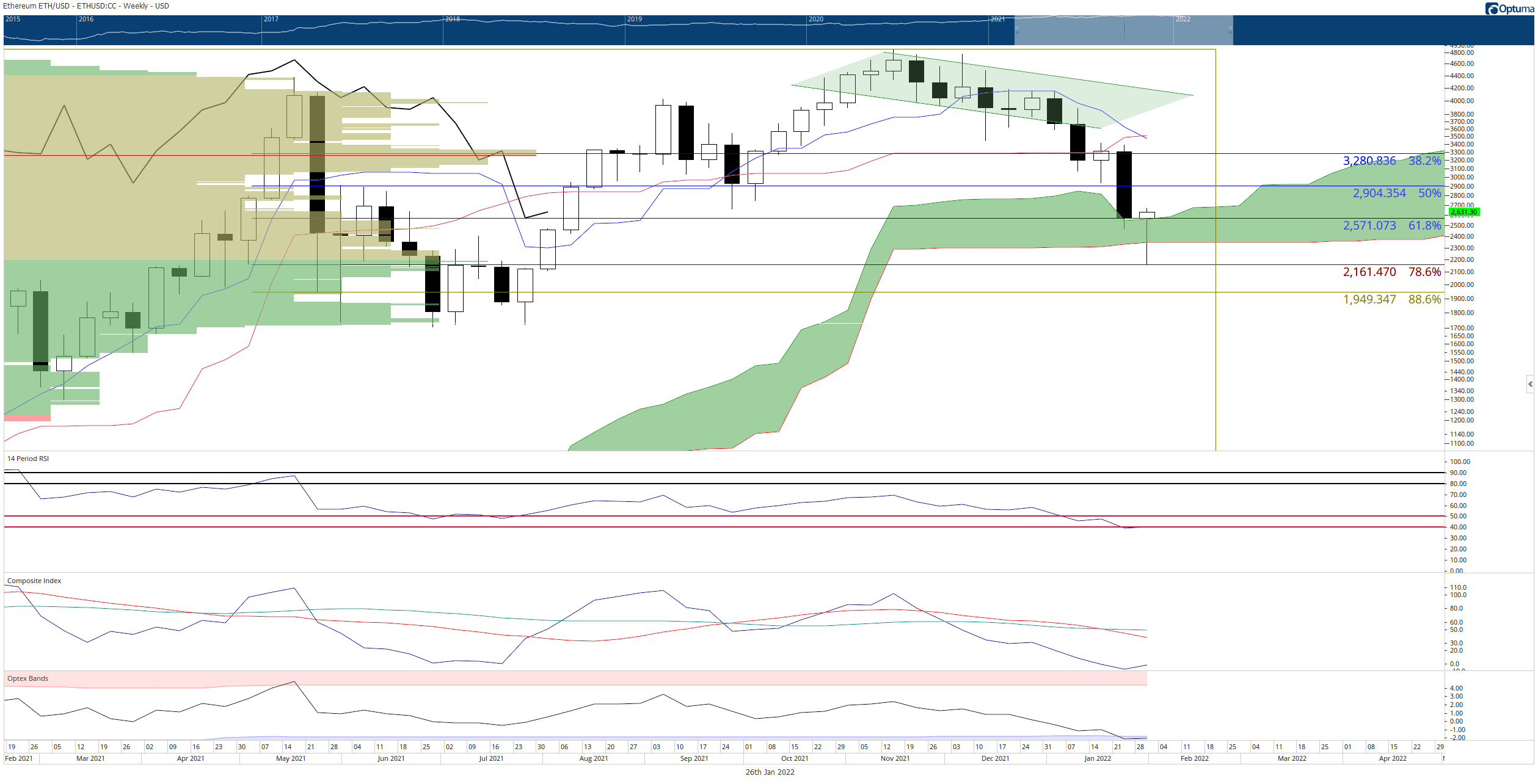Click the Apr 2022 month label

point(1393,758)
